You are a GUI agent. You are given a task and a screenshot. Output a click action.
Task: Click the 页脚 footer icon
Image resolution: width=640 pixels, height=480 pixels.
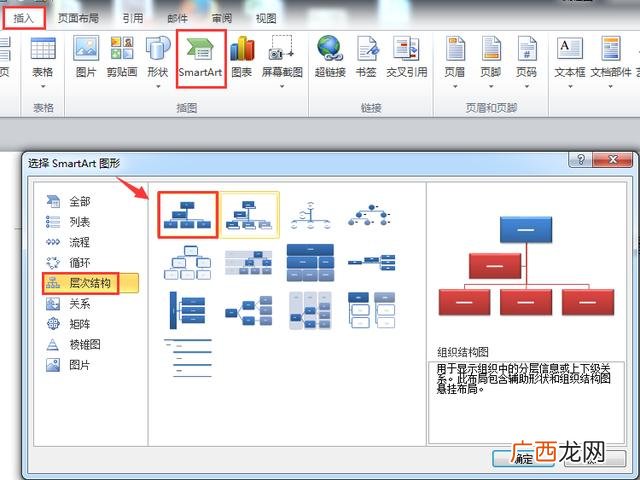491,49
